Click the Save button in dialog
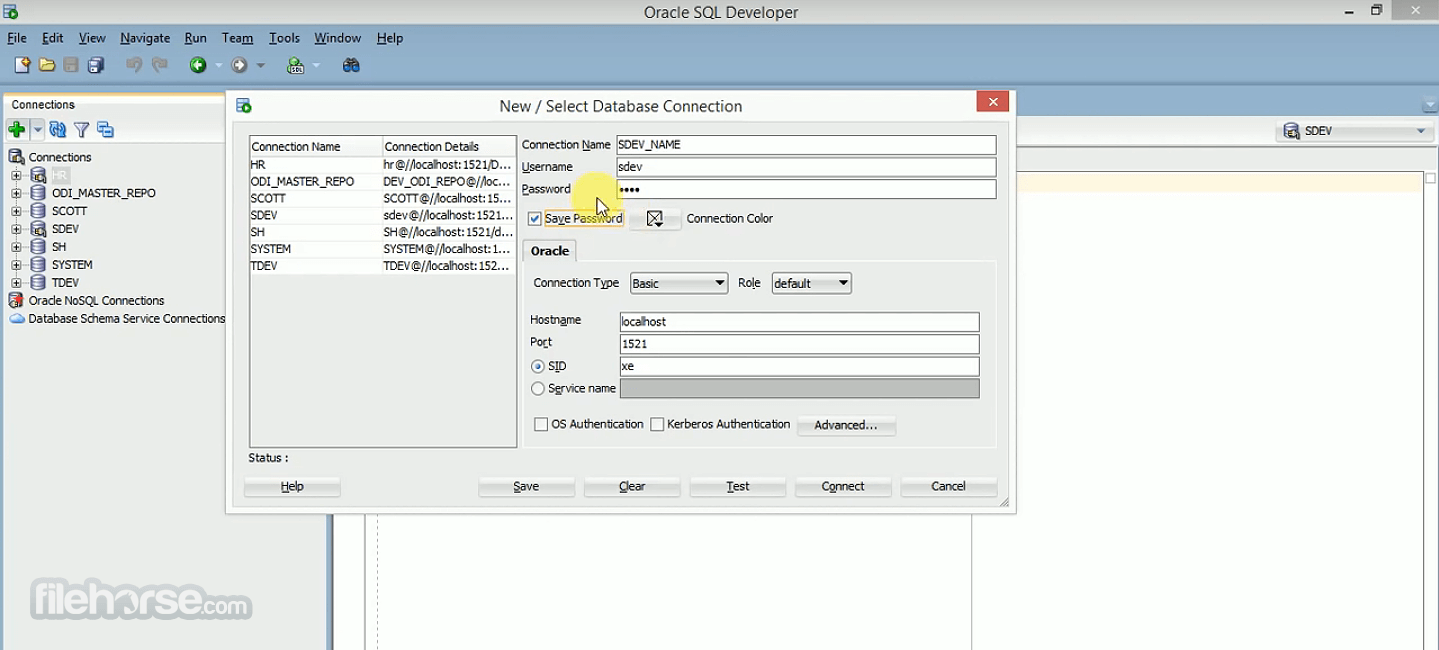 pyautogui.click(x=526, y=487)
